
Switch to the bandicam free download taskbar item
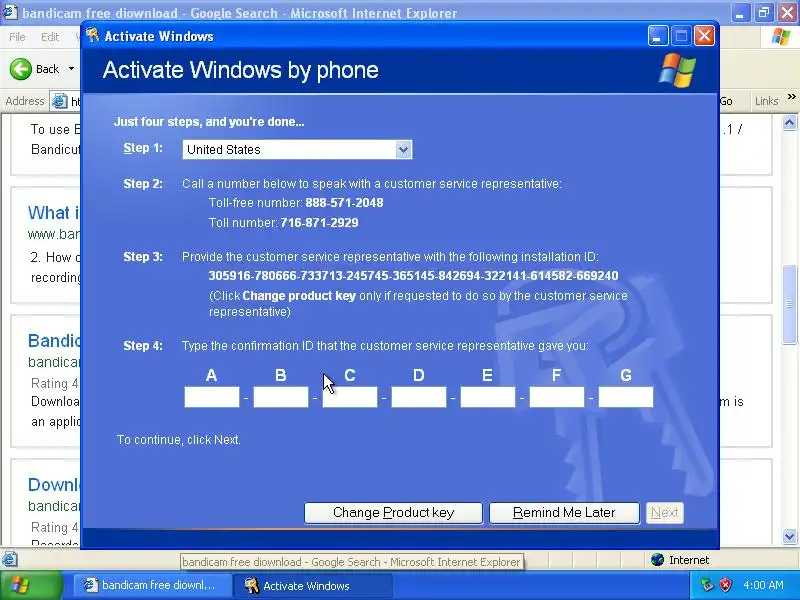click(152, 585)
